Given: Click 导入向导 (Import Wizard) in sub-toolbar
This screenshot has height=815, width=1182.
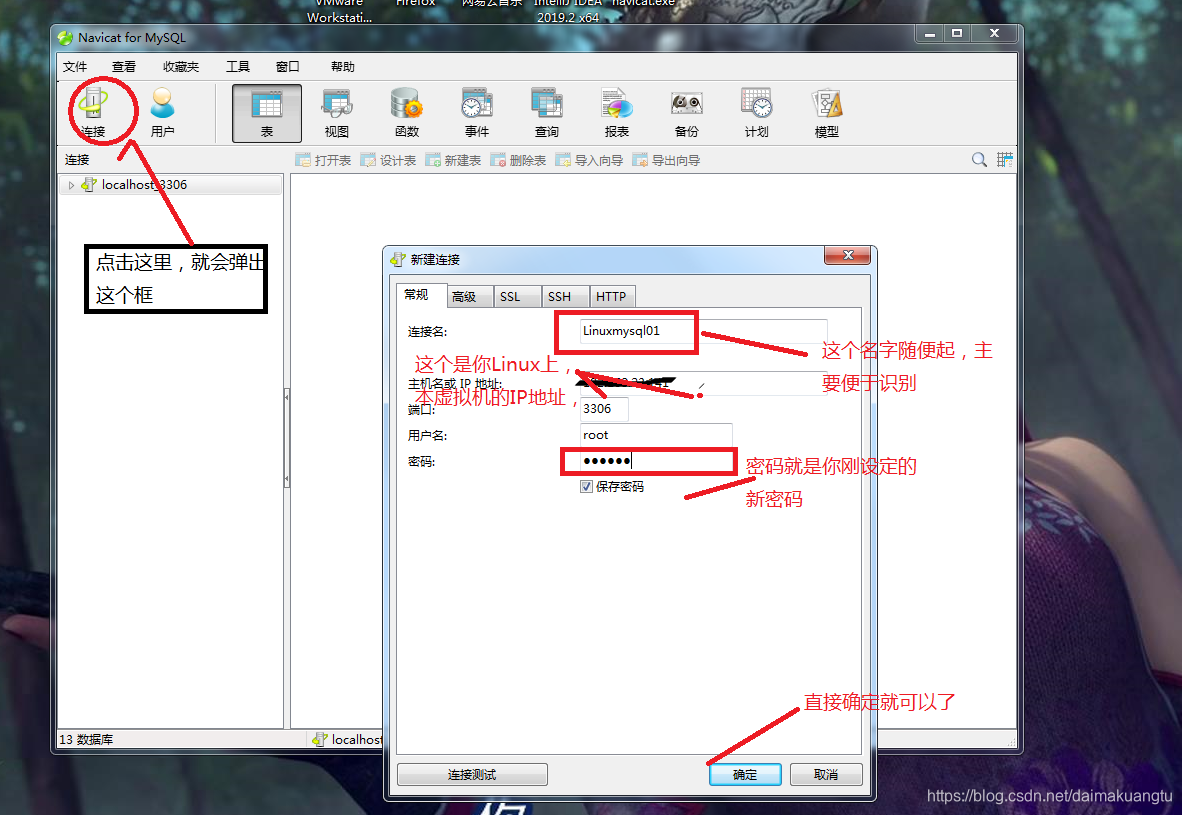Looking at the screenshot, I should coord(589,160).
